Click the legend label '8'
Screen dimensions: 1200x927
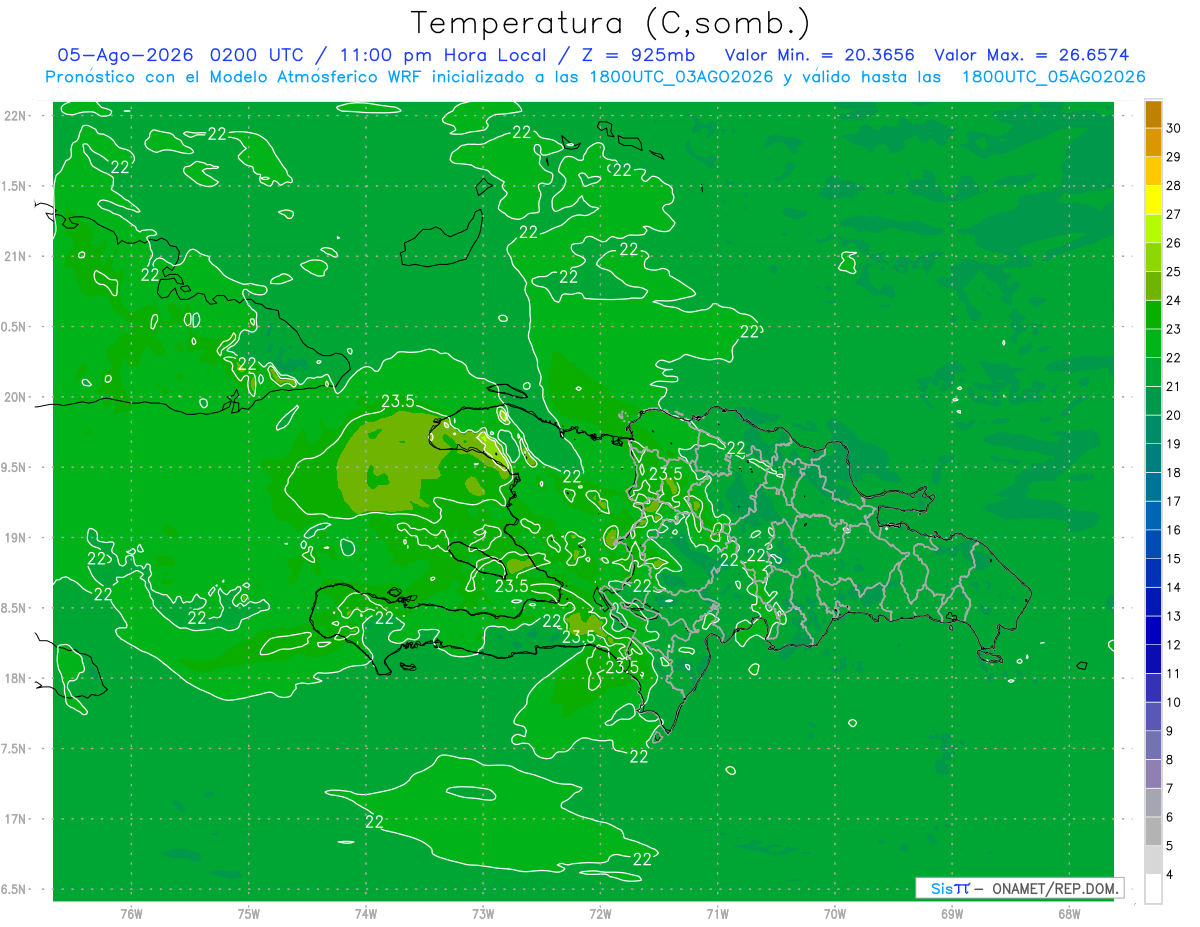tap(1170, 760)
